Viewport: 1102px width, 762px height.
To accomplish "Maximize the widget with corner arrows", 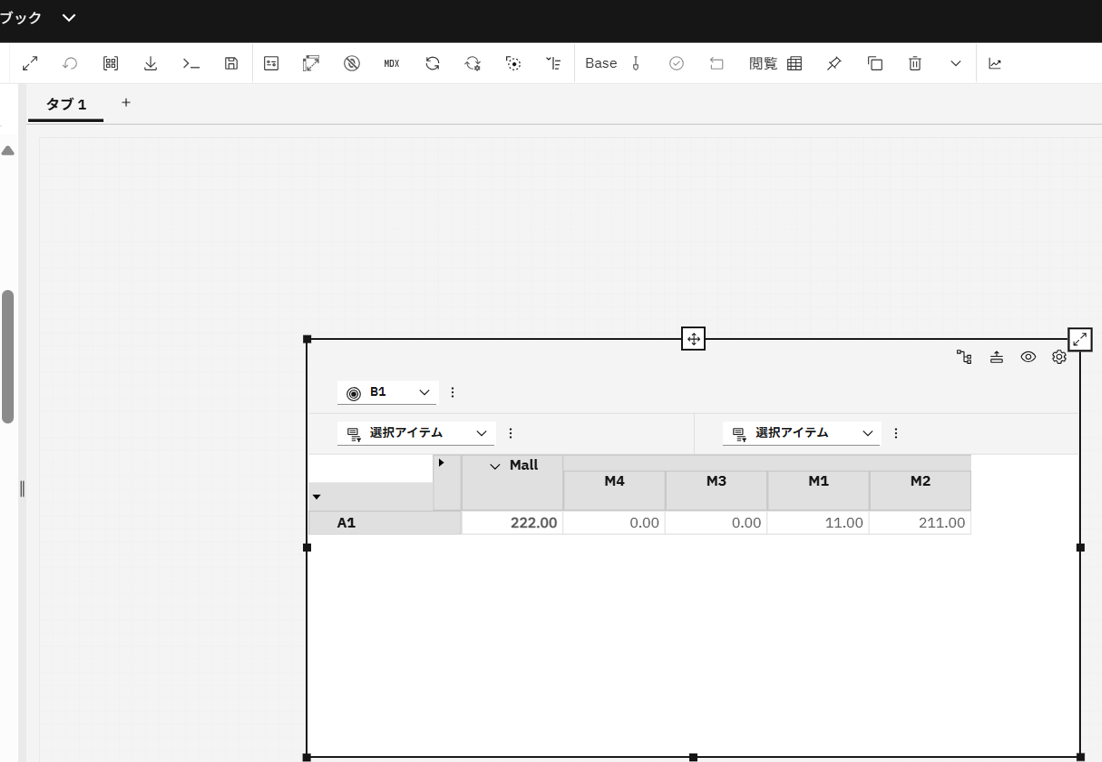I will tap(1080, 340).
